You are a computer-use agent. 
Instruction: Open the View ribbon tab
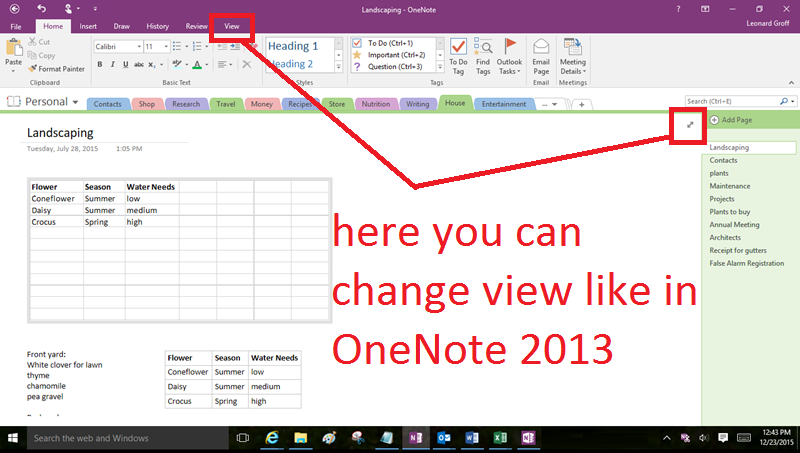[232, 26]
